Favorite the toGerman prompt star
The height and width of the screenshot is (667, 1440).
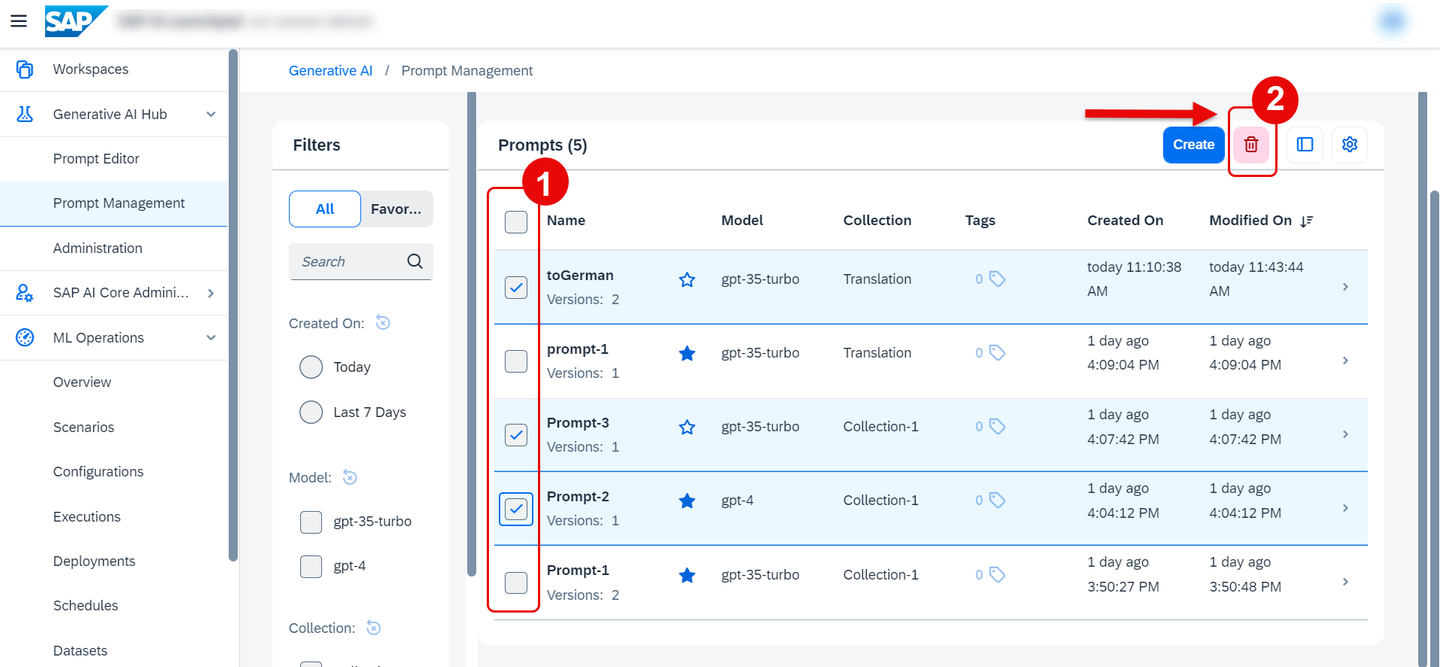(687, 280)
